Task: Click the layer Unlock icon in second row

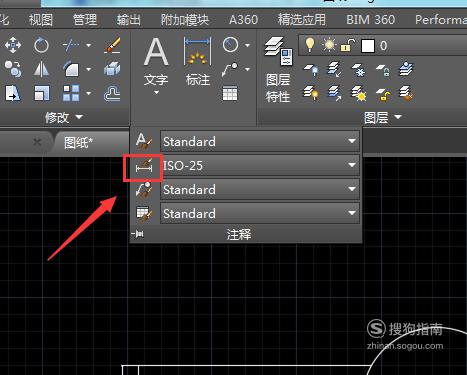Action: tap(383, 94)
